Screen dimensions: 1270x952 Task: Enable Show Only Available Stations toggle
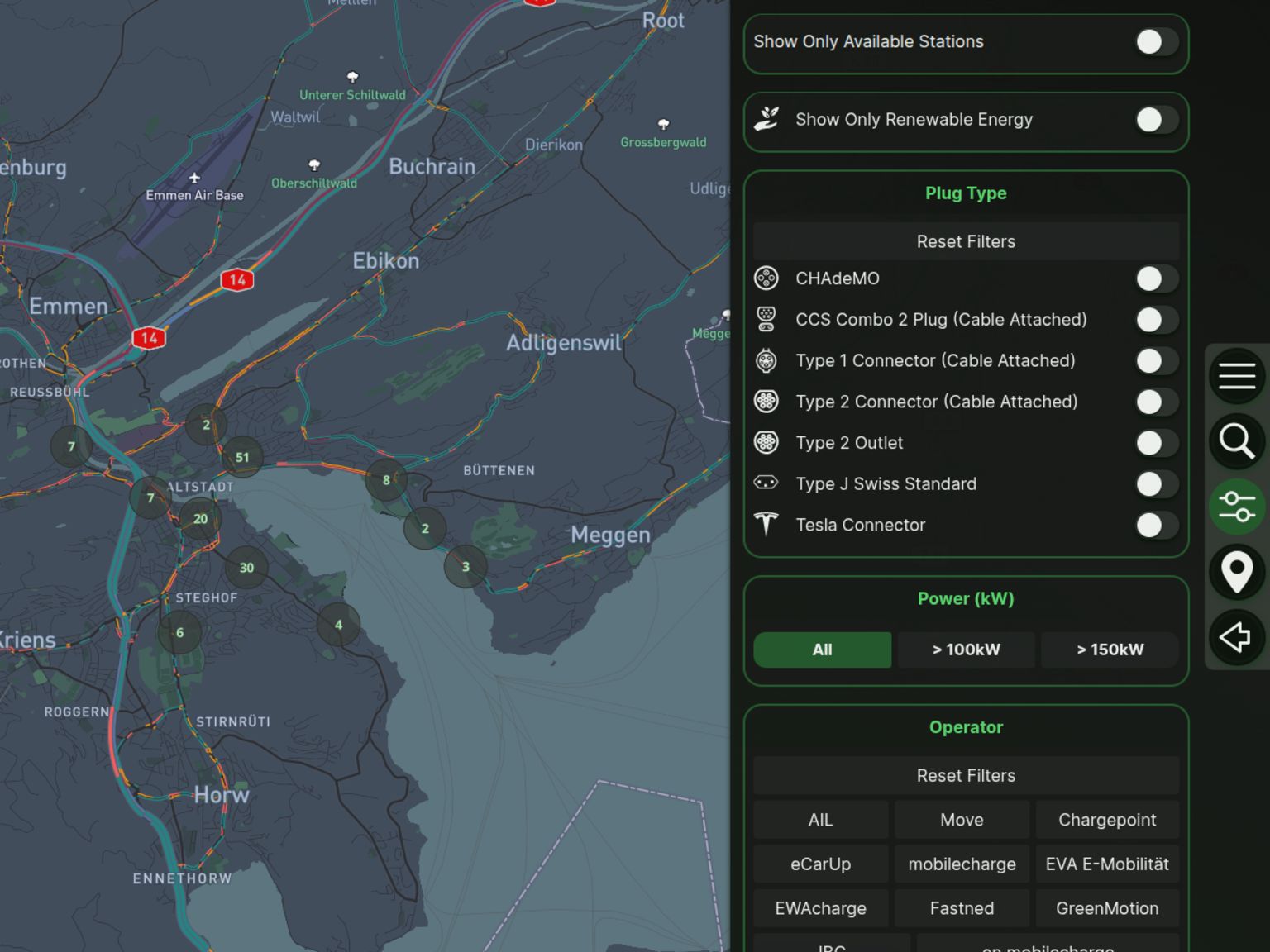point(1157,42)
